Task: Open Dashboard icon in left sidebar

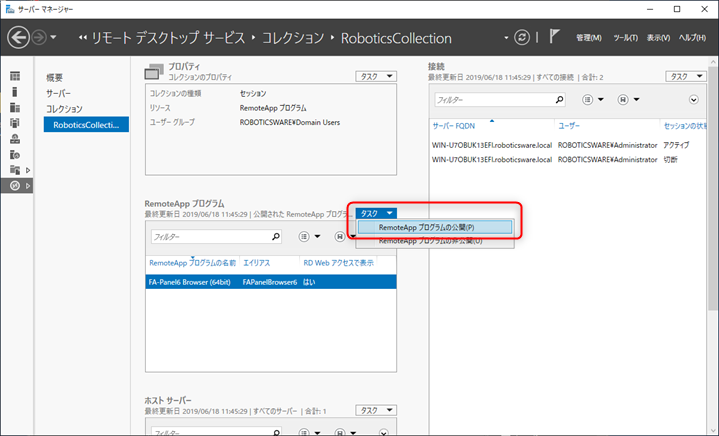Action: tap(15, 76)
